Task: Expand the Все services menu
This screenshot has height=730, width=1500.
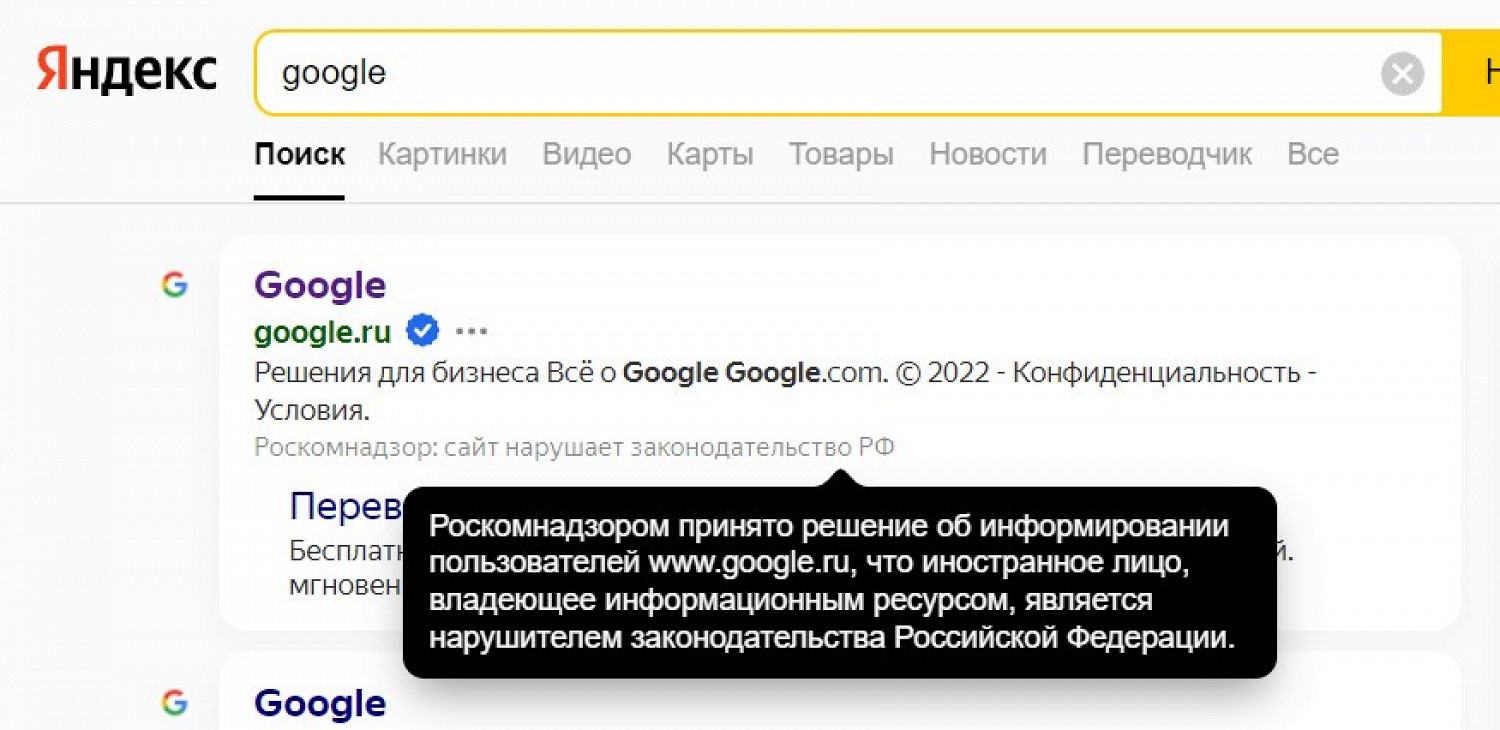Action: [x=1313, y=154]
